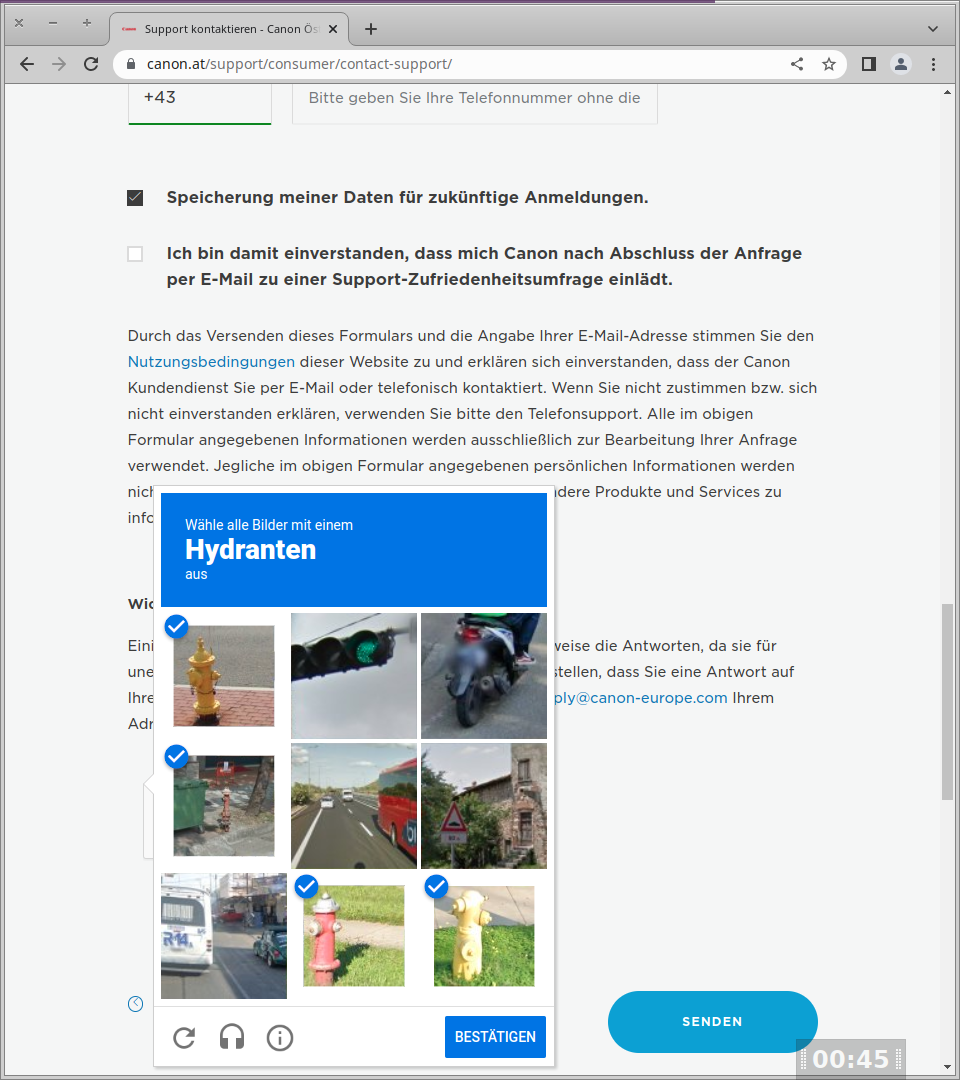
Task: Click the phone number input field
Action: [474, 99]
